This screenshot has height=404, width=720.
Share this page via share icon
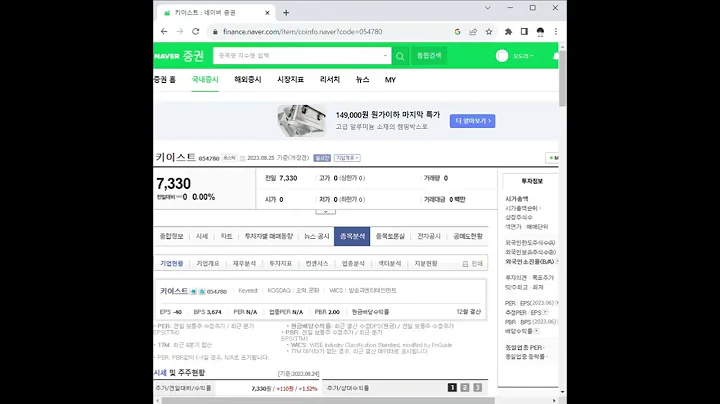click(473, 32)
